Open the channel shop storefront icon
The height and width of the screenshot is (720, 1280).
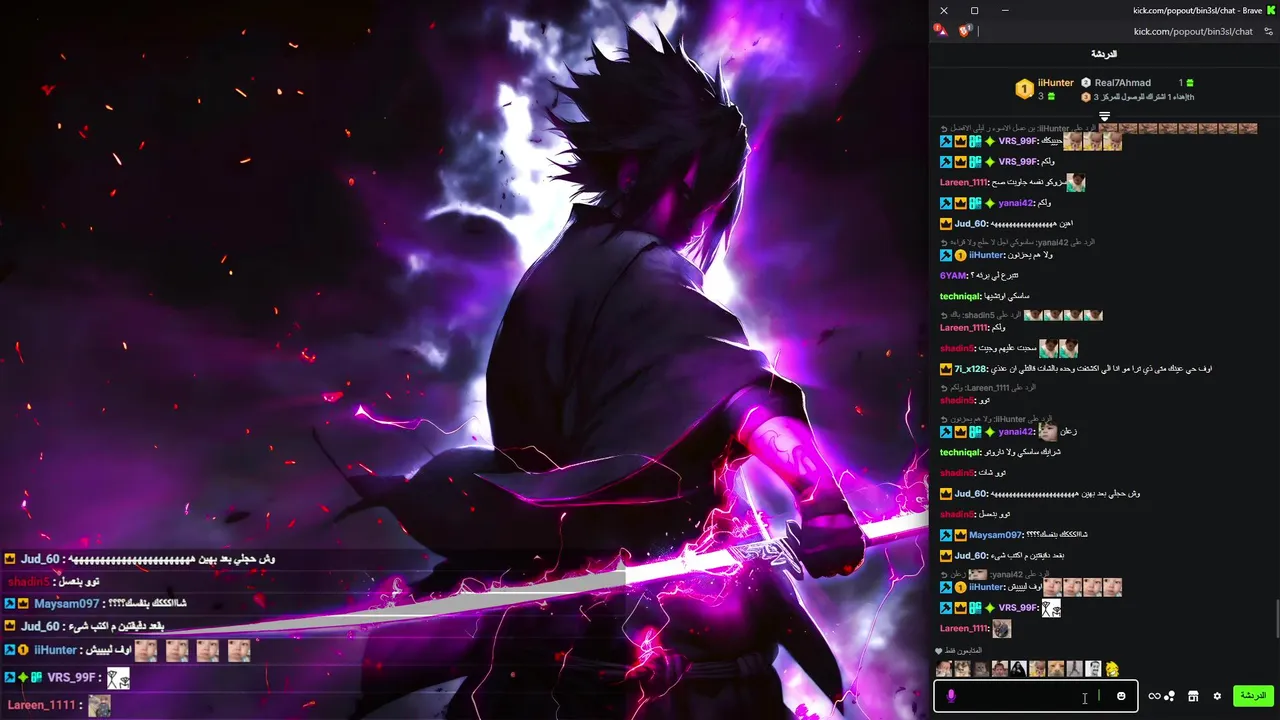(1193, 696)
